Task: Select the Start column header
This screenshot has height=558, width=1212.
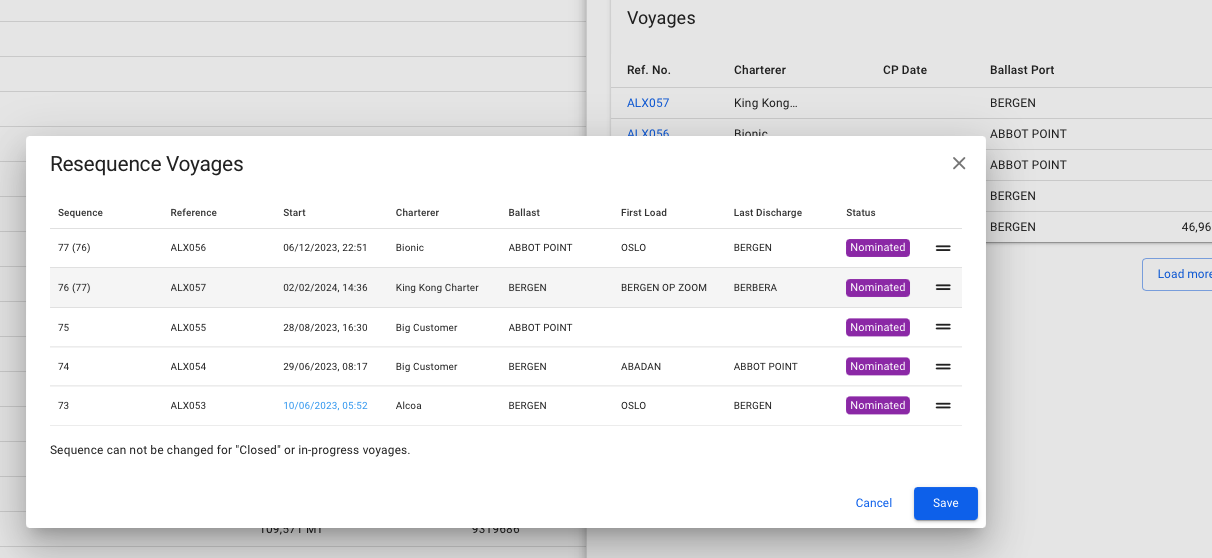Action: pyautogui.click(x=294, y=213)
